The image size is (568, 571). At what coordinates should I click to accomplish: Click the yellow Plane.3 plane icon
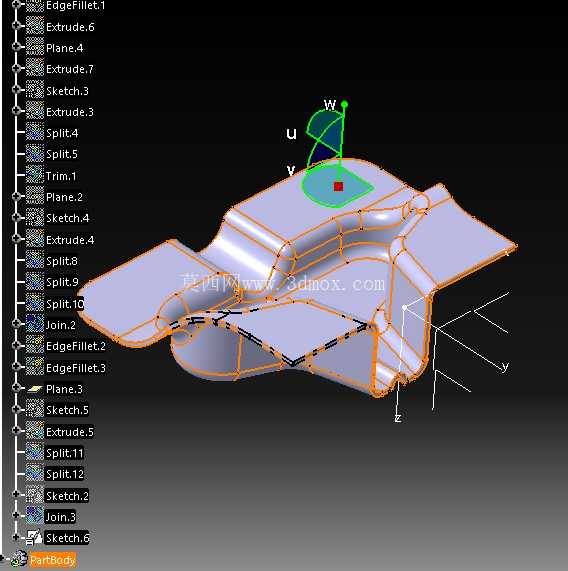point(35,389)
